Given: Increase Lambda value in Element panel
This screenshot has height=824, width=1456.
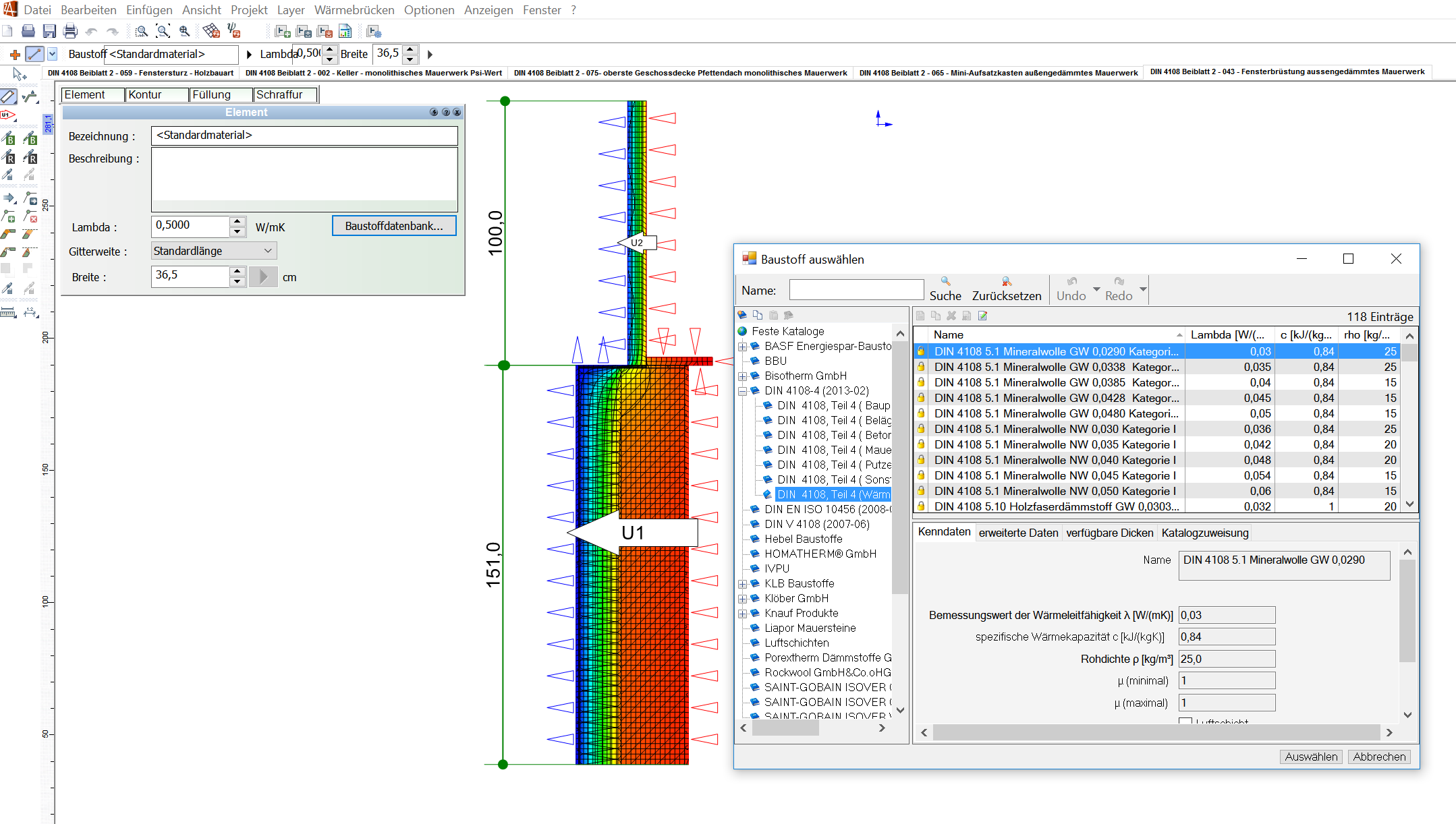Looking at the screenshot, I should point(237,221).
